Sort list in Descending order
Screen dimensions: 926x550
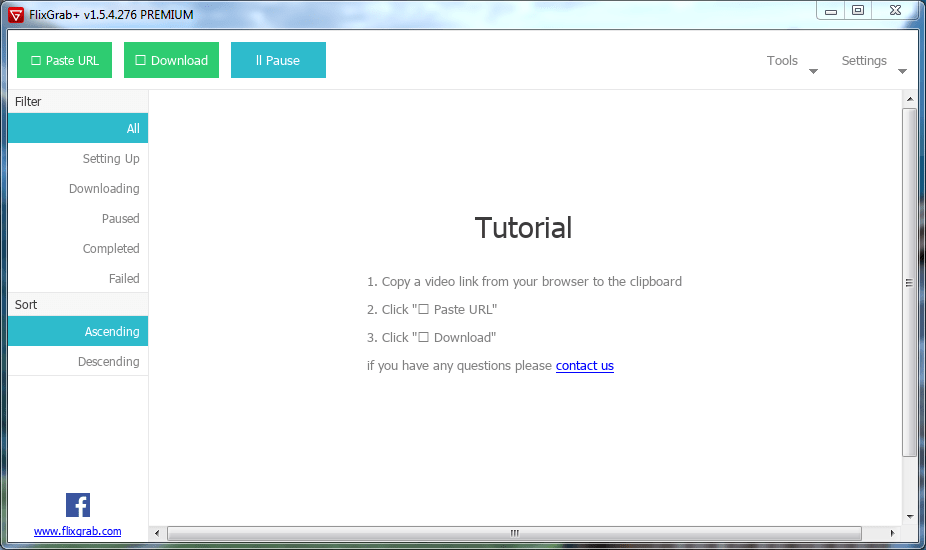(78, 362)
